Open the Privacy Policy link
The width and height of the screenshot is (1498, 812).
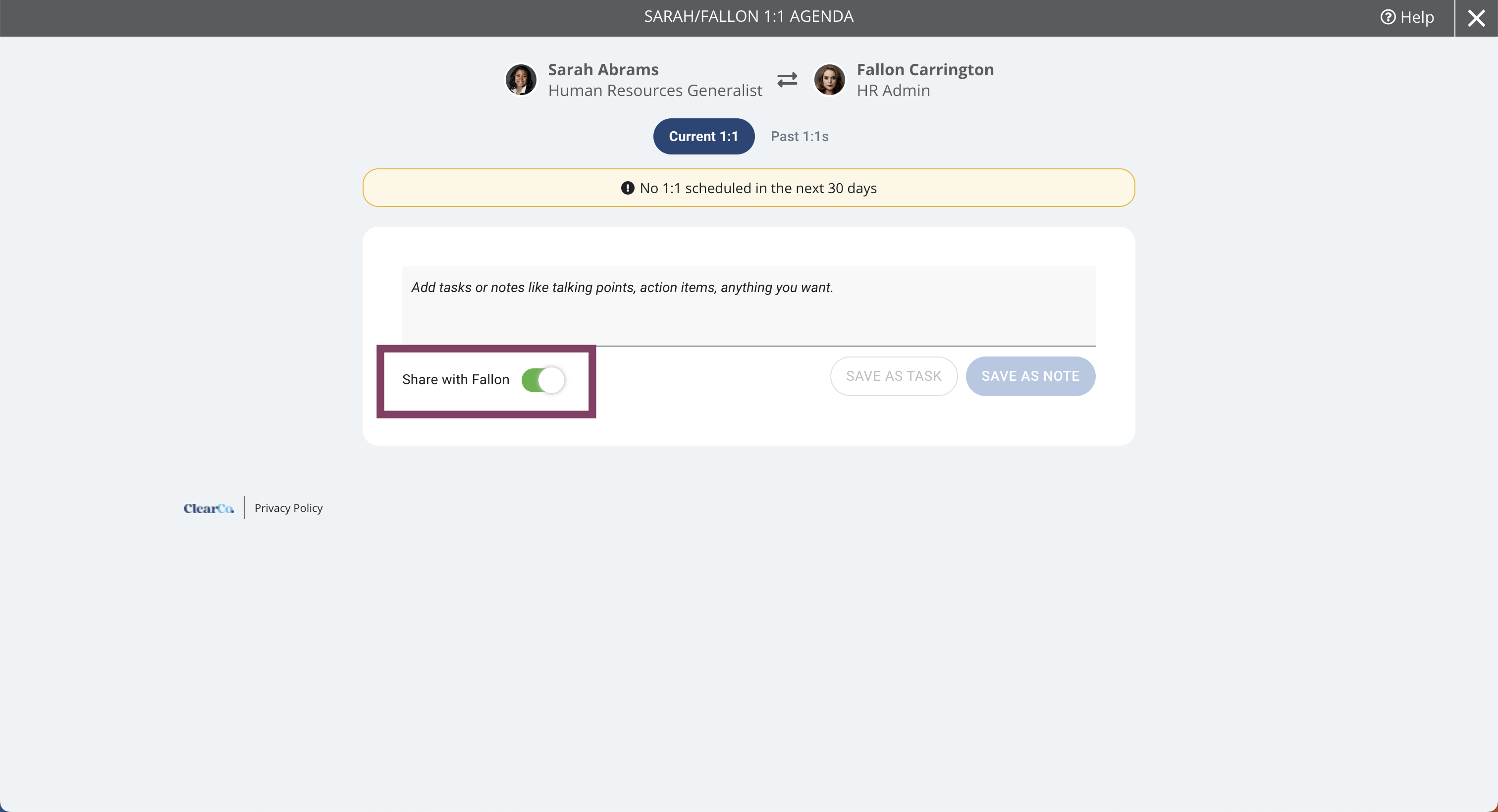[x=288, y=508]
